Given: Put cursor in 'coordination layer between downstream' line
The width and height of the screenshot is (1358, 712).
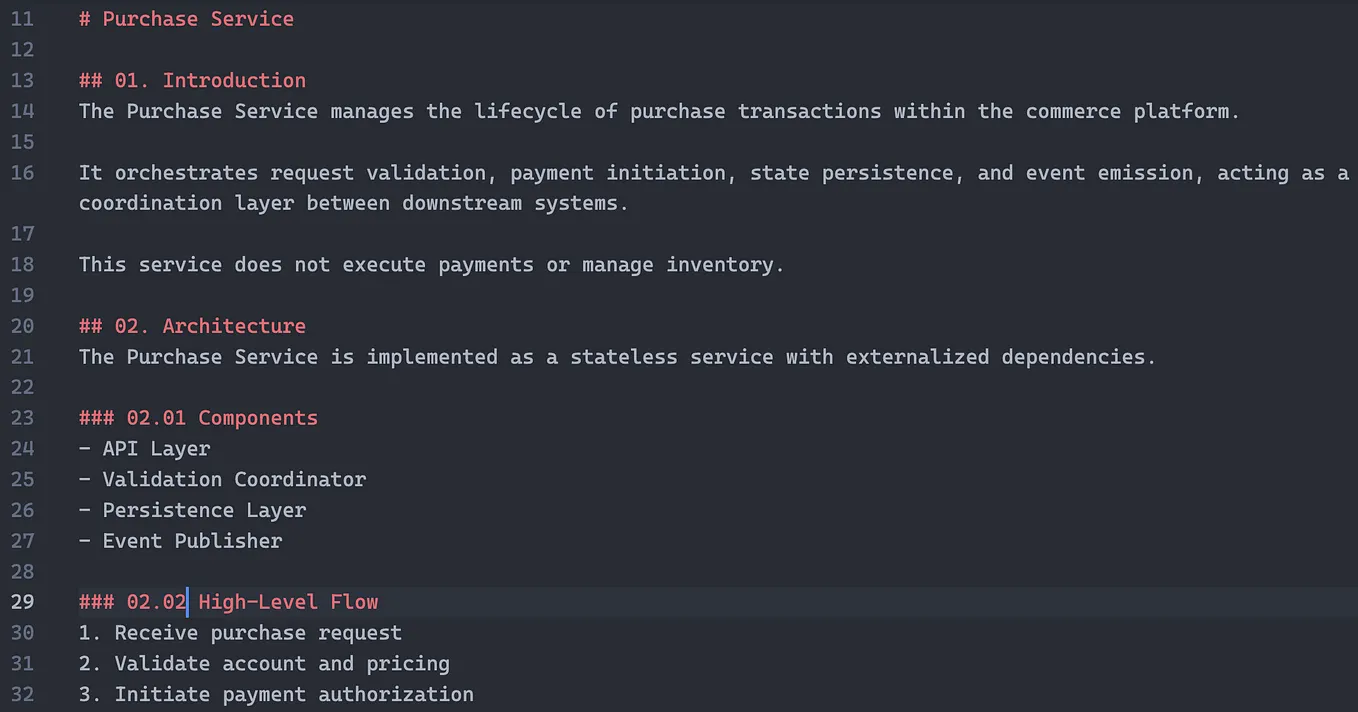Looking at the screenshot, I should pos(354,203).
